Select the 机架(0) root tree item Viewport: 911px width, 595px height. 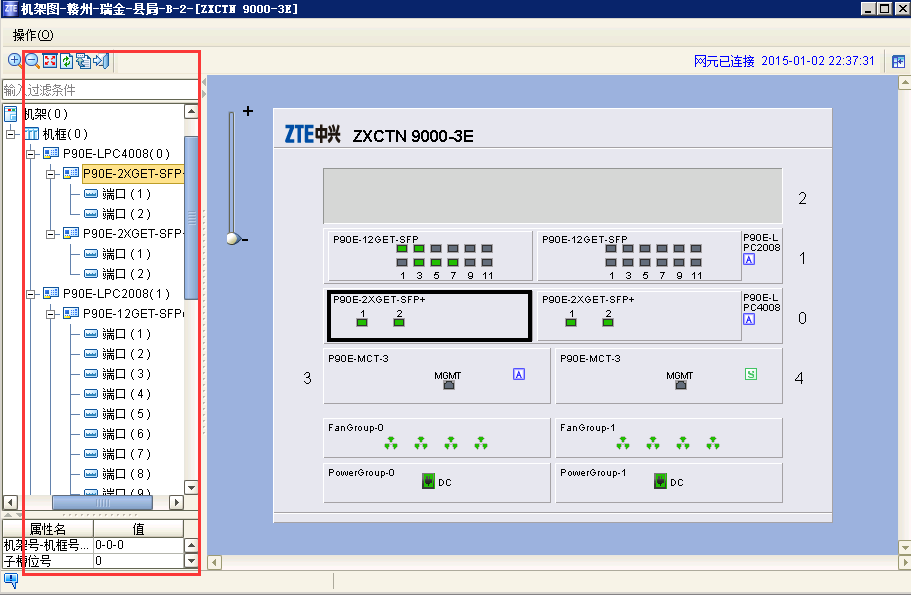coord(45,114)
